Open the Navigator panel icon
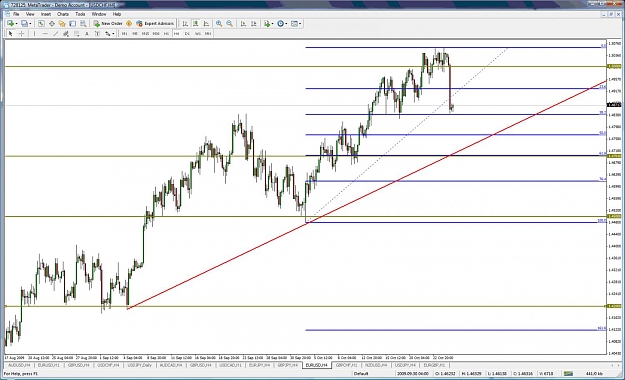 click(x=62, y=24)
